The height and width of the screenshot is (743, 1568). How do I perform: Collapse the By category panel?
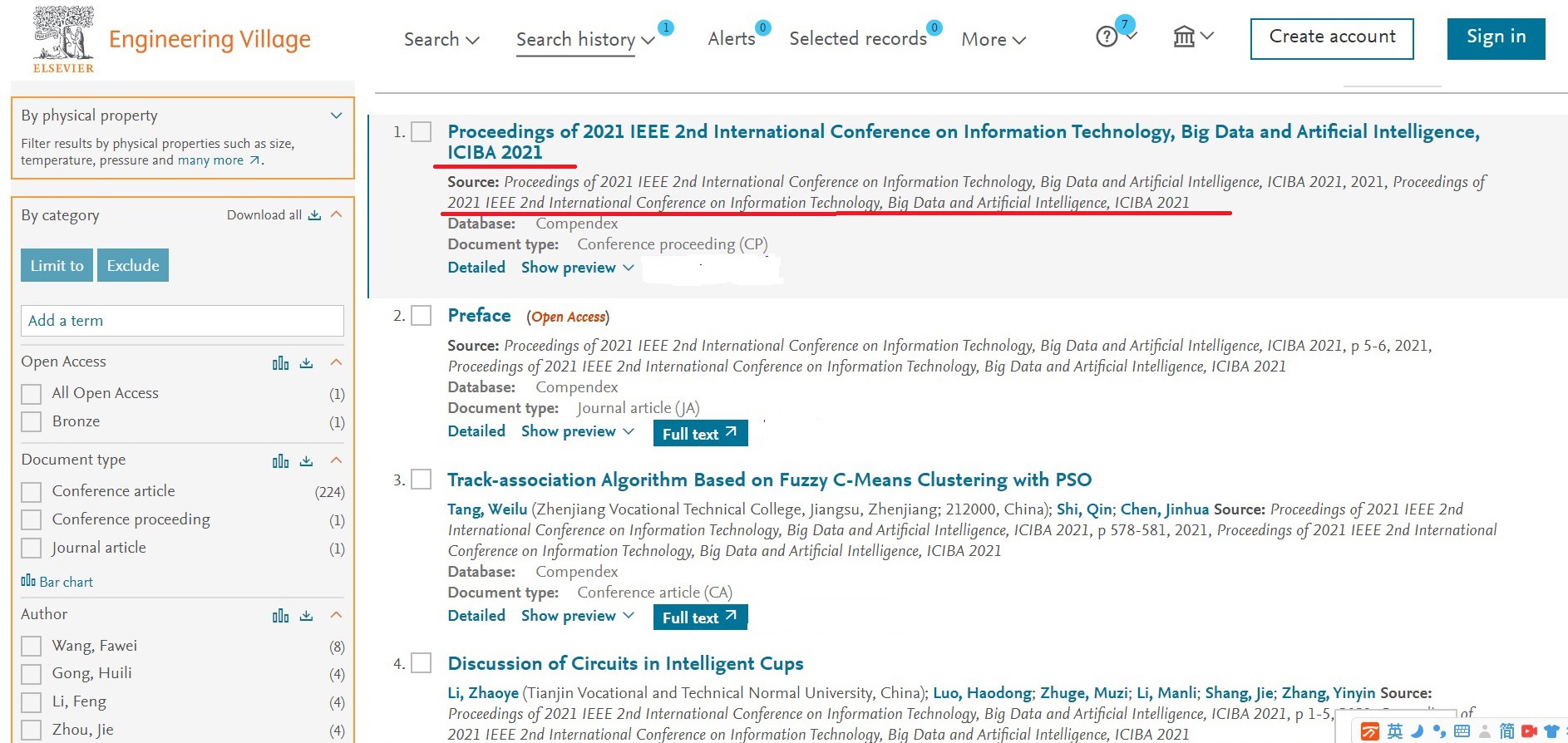point(336,214)
